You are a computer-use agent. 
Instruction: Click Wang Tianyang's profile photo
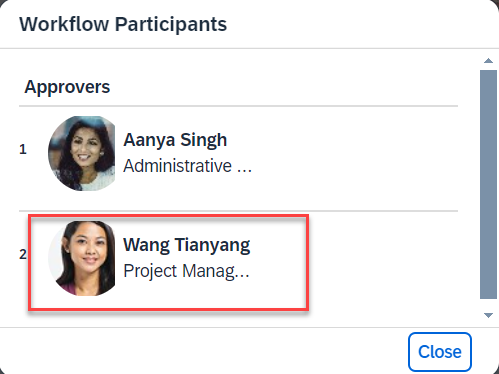point(82,258)
